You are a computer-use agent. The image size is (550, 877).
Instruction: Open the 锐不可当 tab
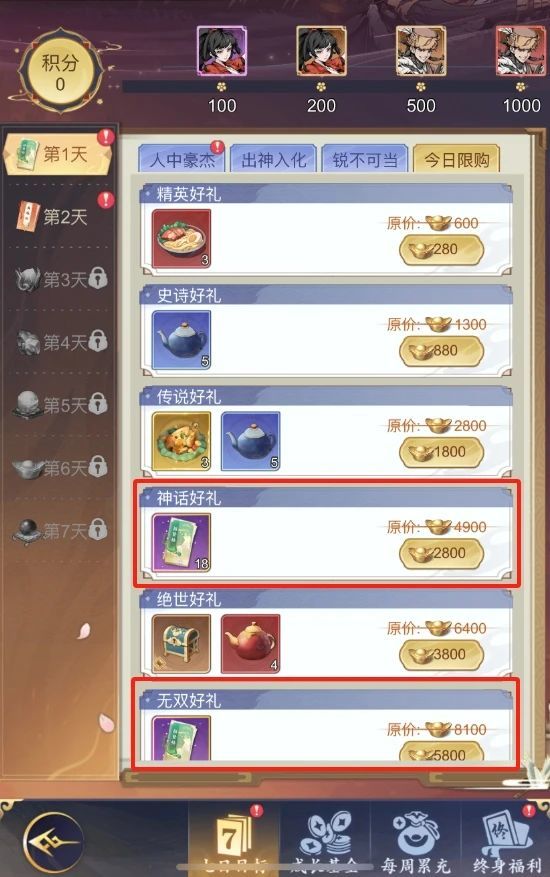365,160
